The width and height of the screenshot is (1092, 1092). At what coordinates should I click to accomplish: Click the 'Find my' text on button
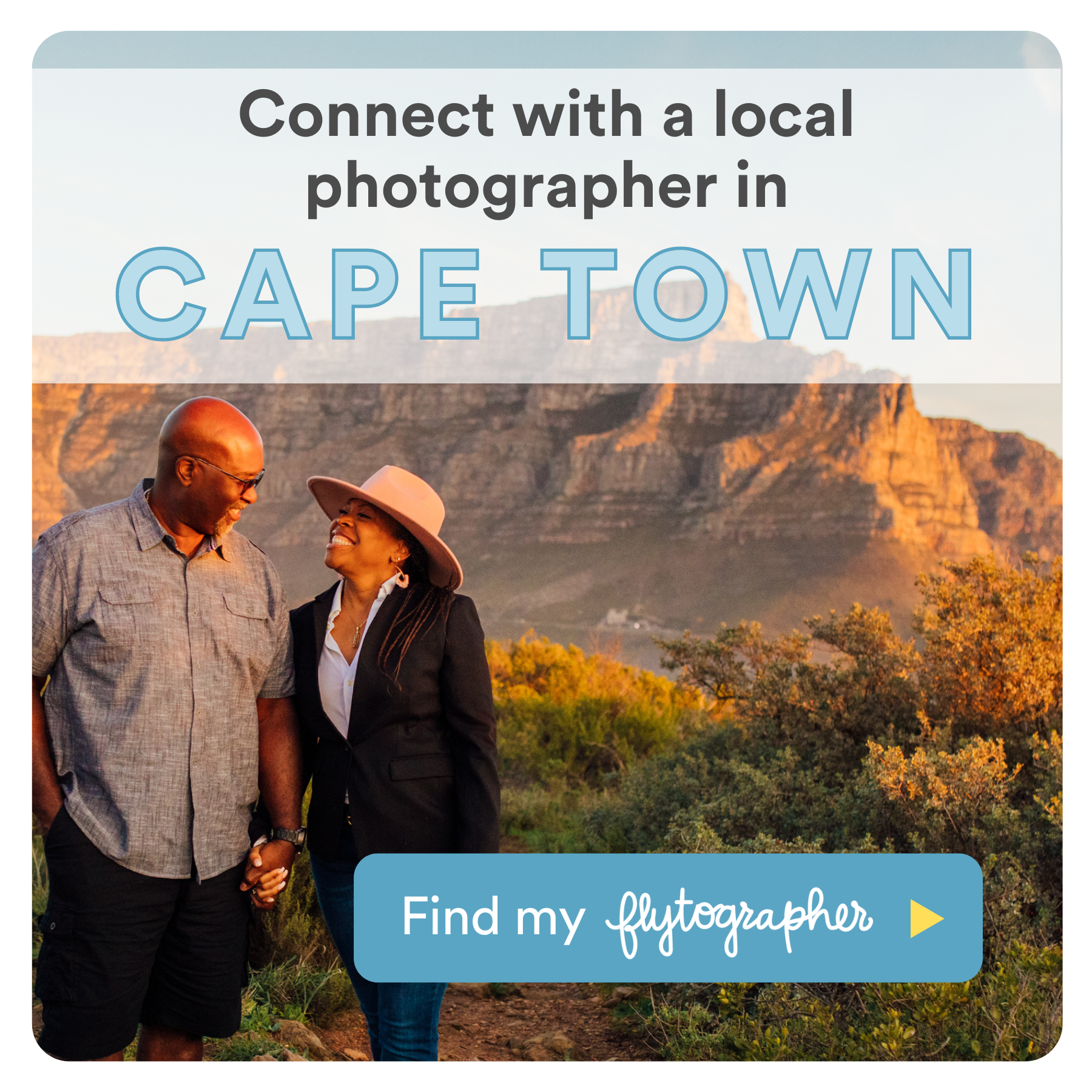[493, 918]
